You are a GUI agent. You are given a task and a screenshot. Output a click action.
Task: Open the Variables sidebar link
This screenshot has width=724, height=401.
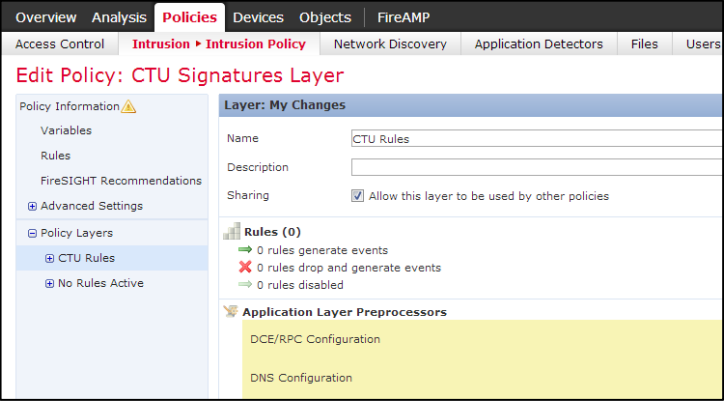point(66,131)
